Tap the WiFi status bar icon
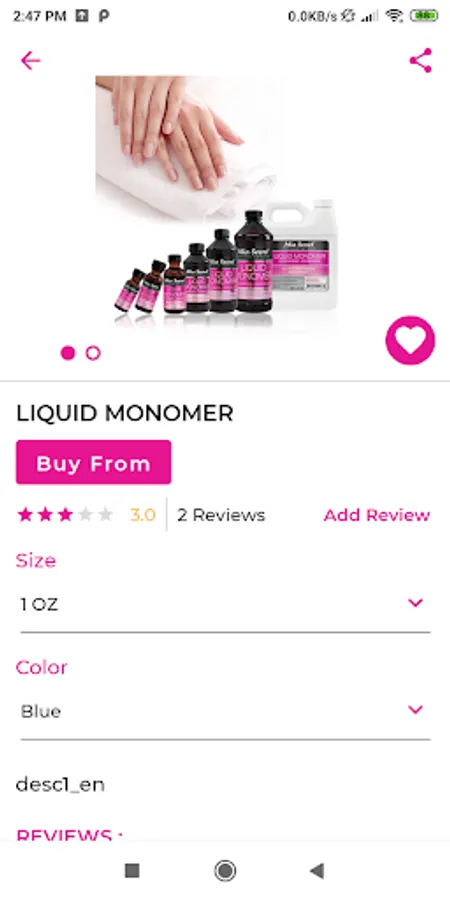 tap(394, 16)
